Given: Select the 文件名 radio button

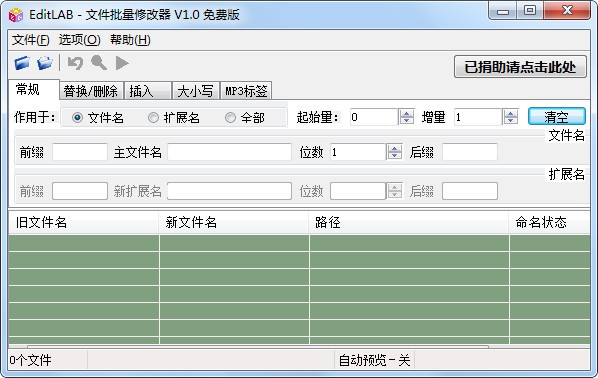Looking at the screenshot, I should click(x=77, y=117).
